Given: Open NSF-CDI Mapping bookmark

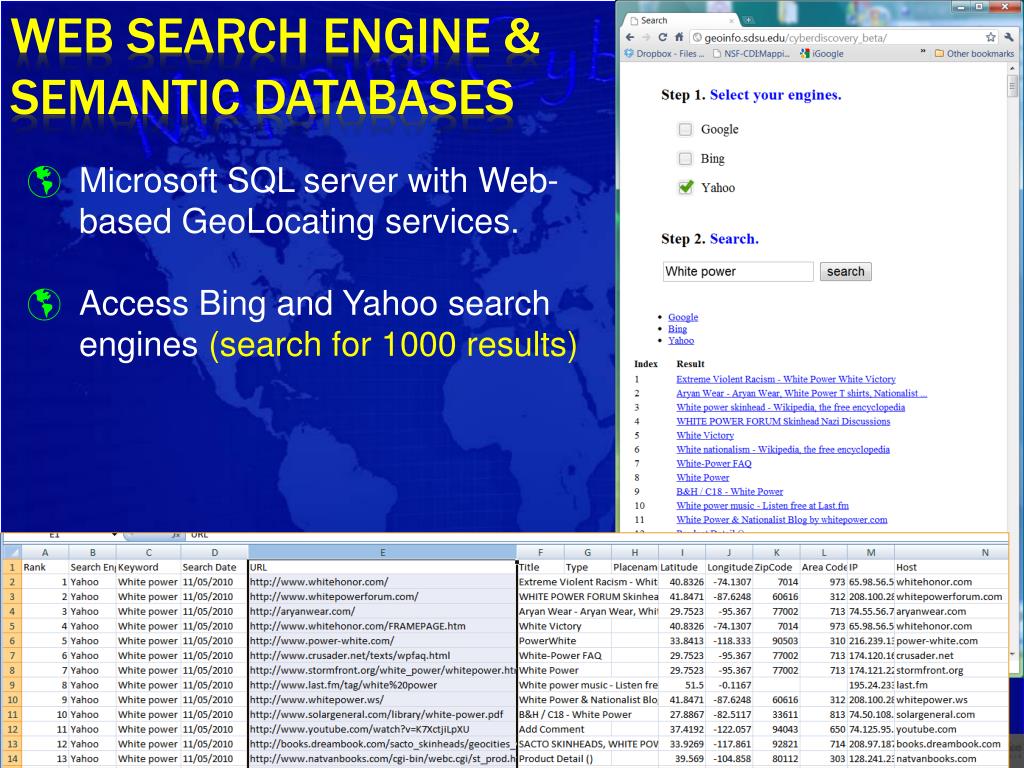Looking at the screenshot, I should (x=751, y=54).
